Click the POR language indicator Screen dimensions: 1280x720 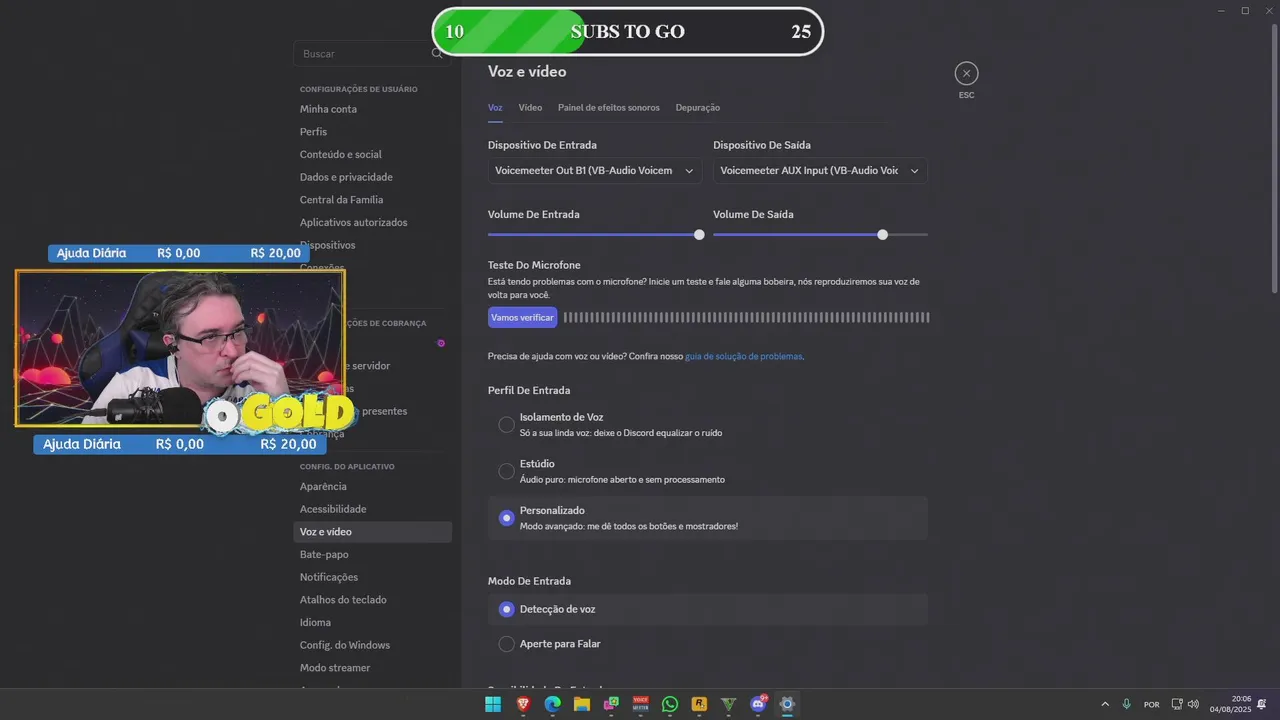click(1152, 704)
